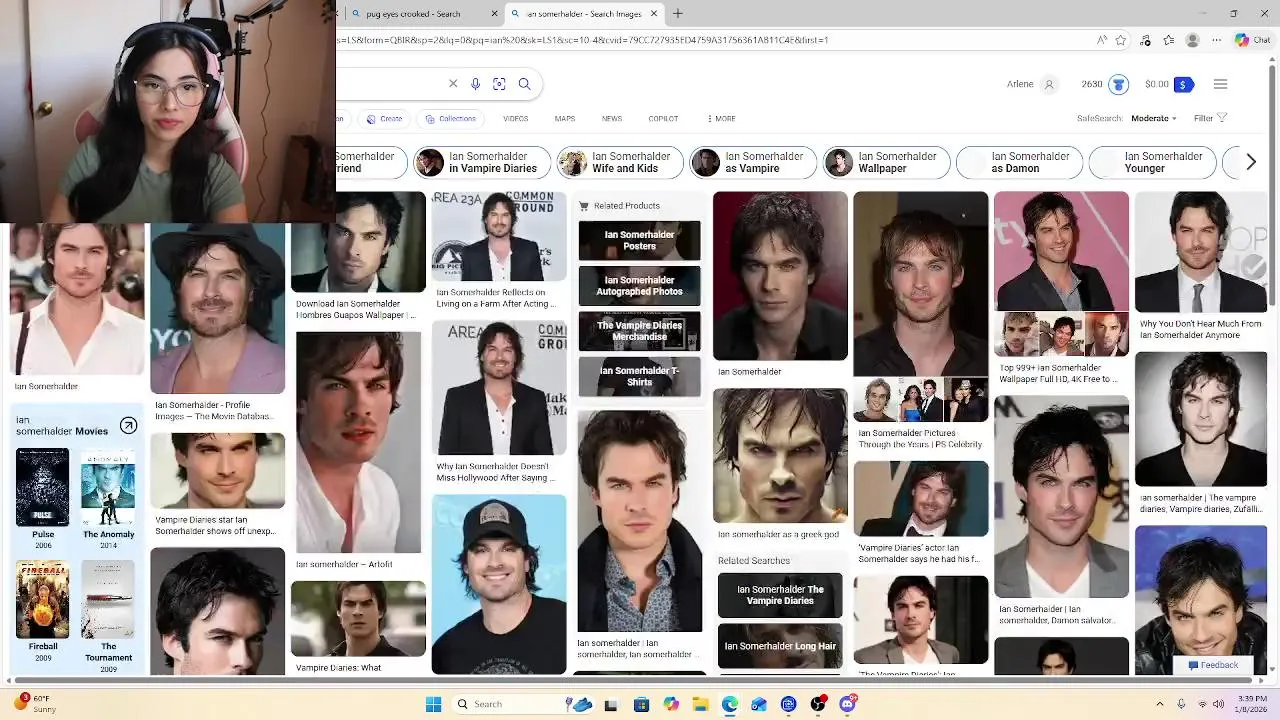This screenshot has width=1280, height=720.
Task: Open visual search camera icon
Action: click(x=499, y=84)
